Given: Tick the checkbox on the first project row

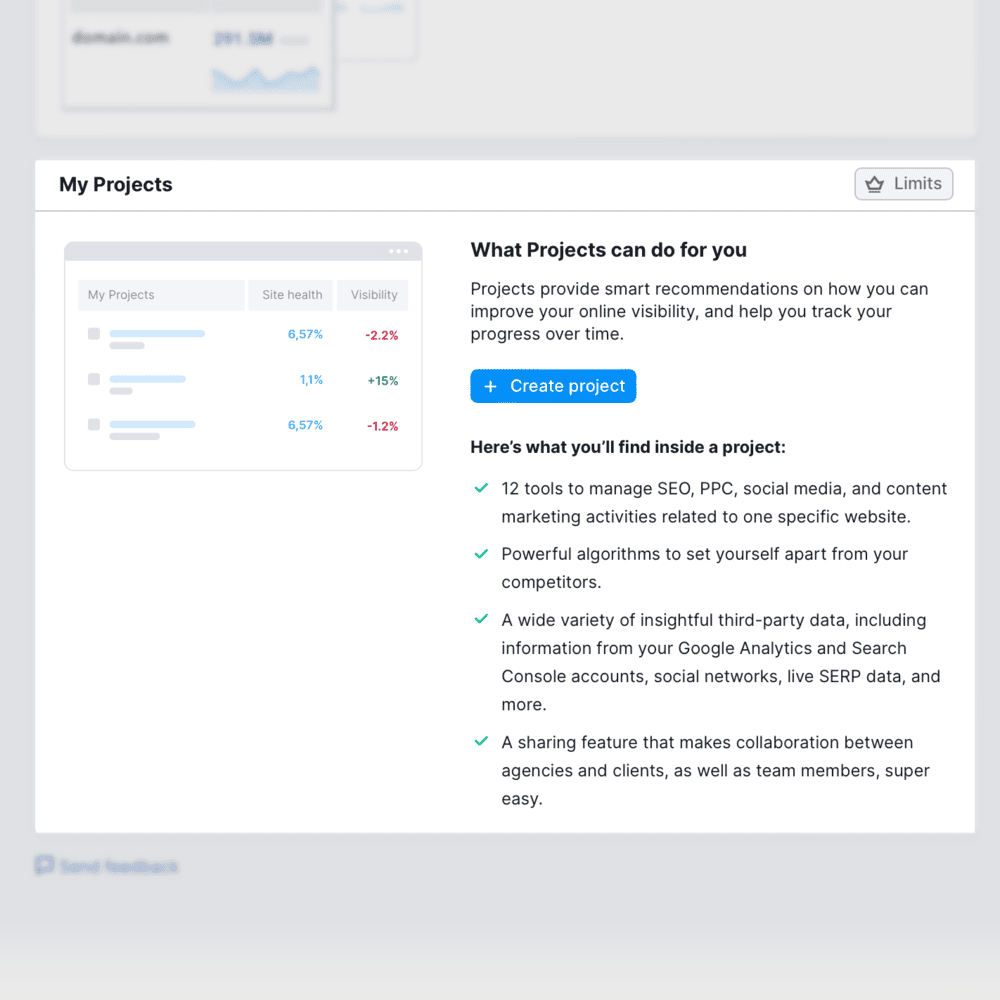Looking at the screenshot, I should click(x=93, y=334).
